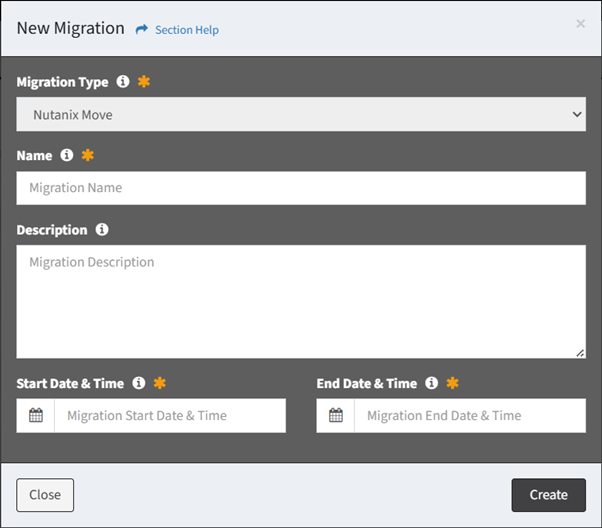Image resolution: width=602 pixels, height=528 pixels.
Task: Focus the Migration Name text field
Action: (301, 188)
